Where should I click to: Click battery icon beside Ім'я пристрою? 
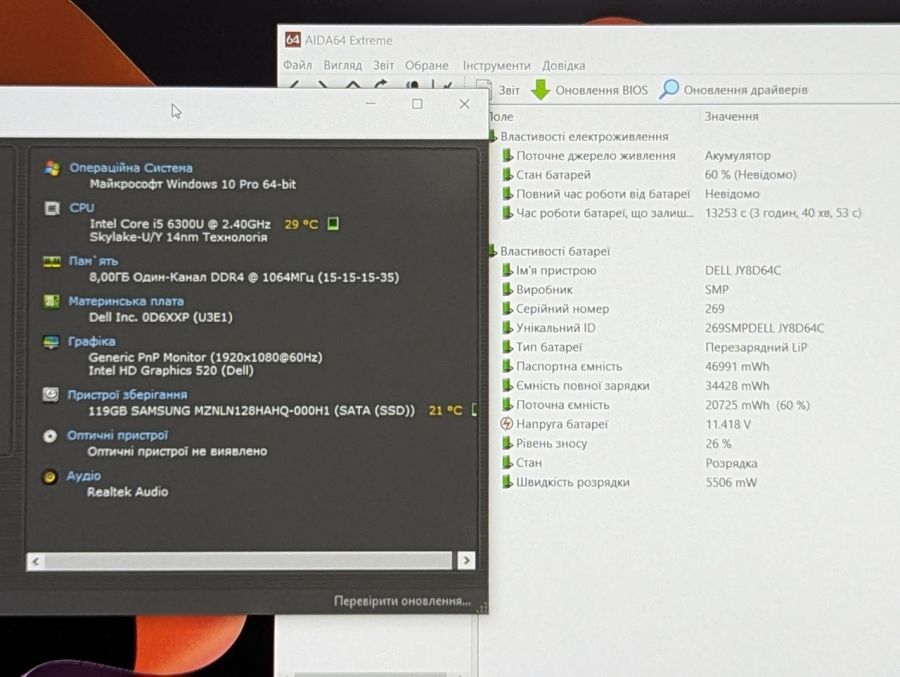pyautogui.click(x=507, y=270)
